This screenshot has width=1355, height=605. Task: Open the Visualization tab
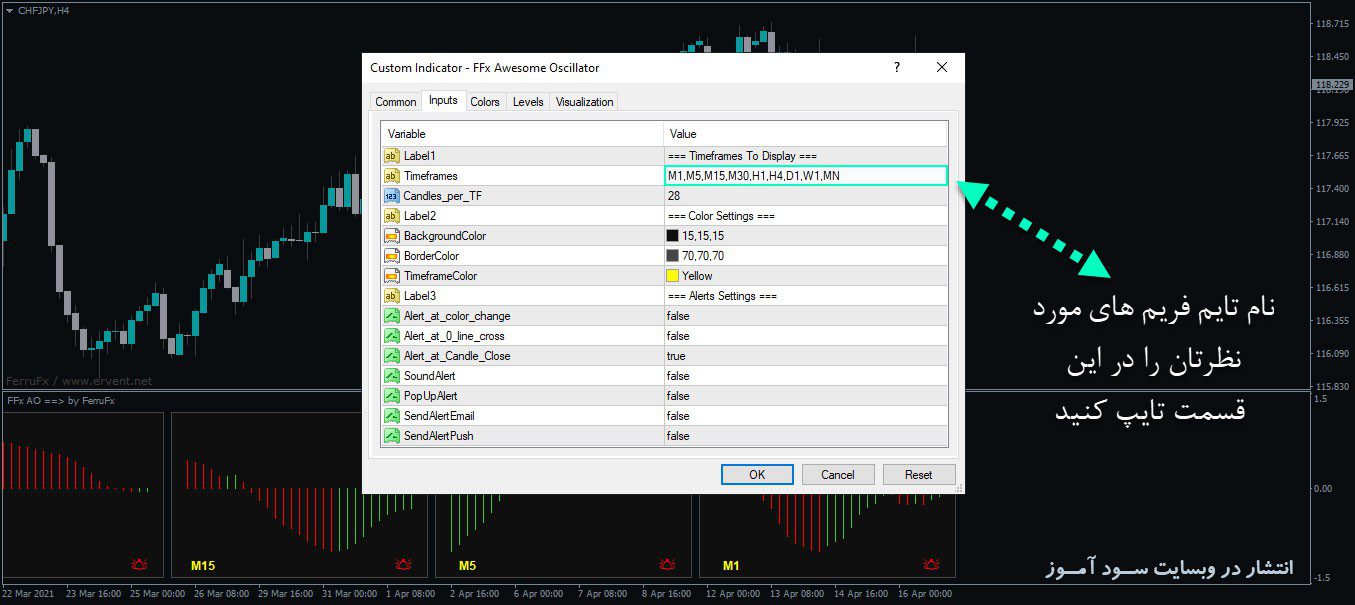point(584,102)
